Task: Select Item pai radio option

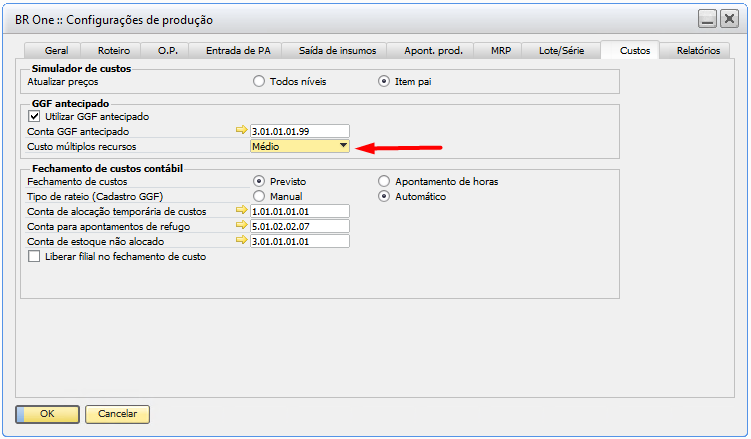Action: pos(384,81)
